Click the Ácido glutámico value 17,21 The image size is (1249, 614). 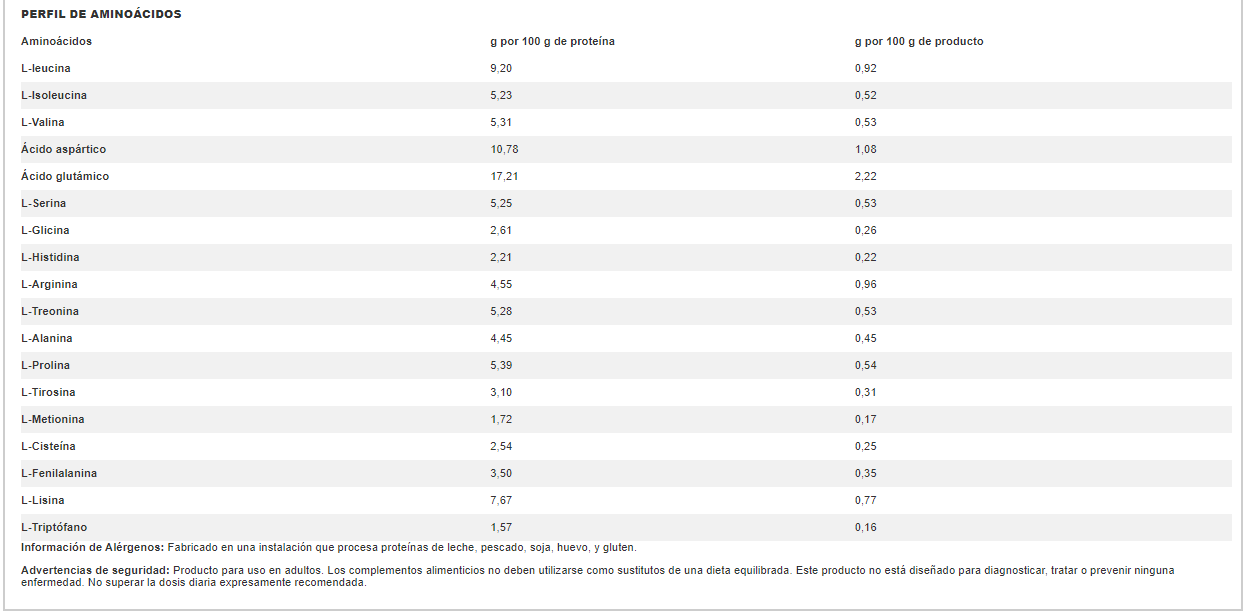pyautogui.click(x=504, y=176)
